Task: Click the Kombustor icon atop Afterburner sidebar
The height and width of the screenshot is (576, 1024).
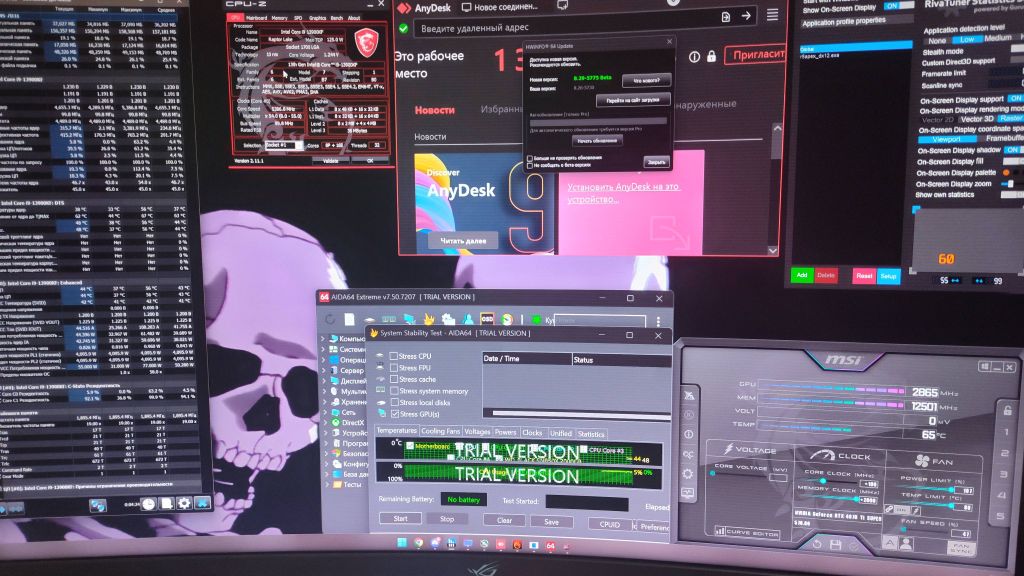Action: pos(689,395)
